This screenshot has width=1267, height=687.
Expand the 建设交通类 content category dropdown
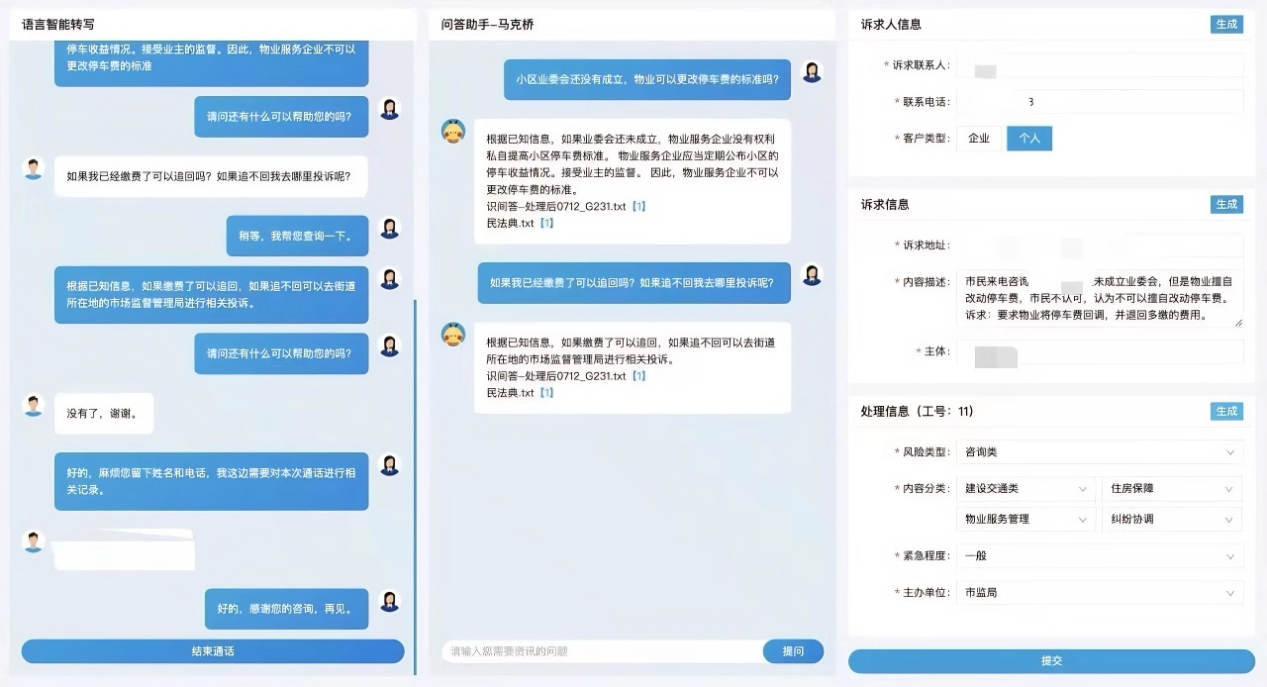point(1026,488)
